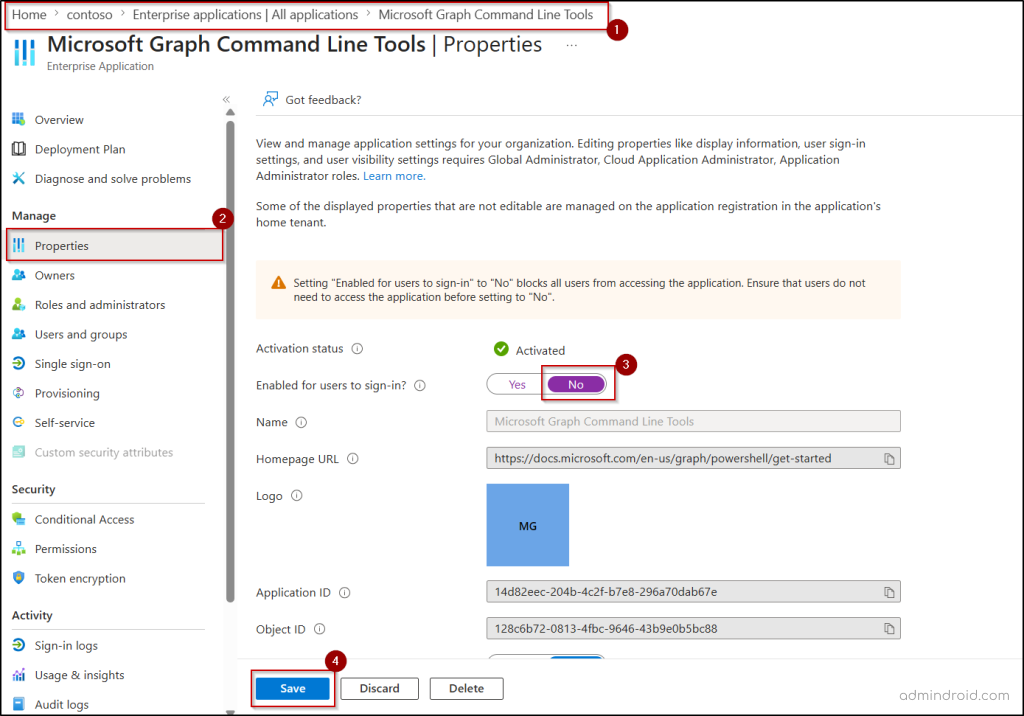Click the Diagnose and solve problems wrench icon
Screen dimensions: 1024x716
click(x=18, y=178)
